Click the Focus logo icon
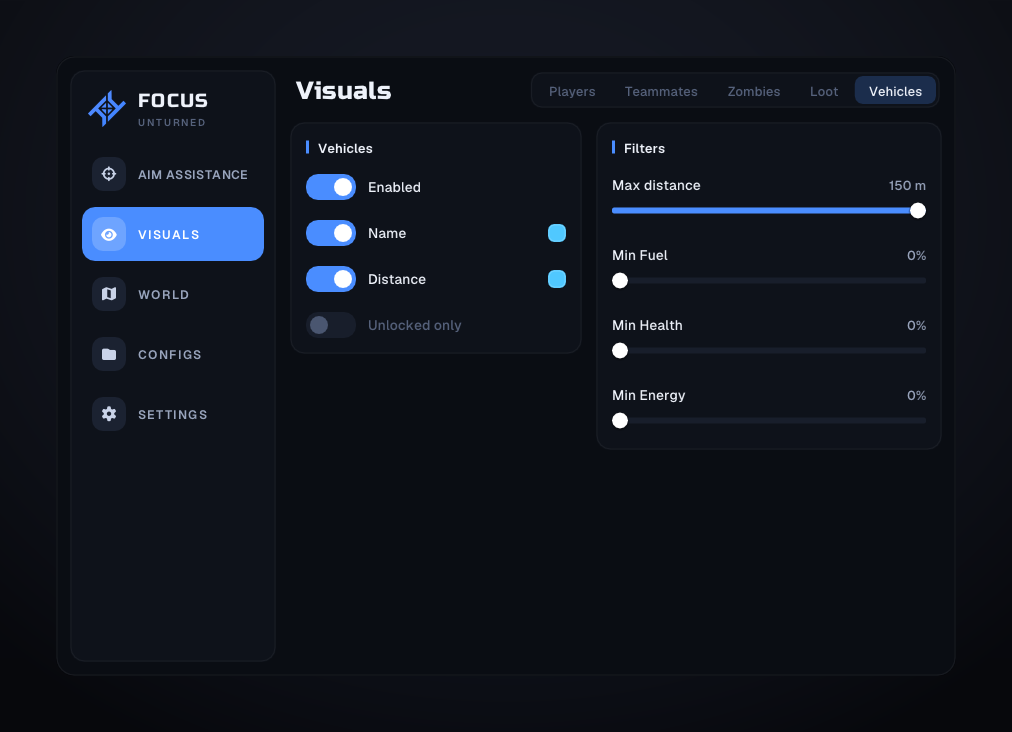 [x=107, y=108]
